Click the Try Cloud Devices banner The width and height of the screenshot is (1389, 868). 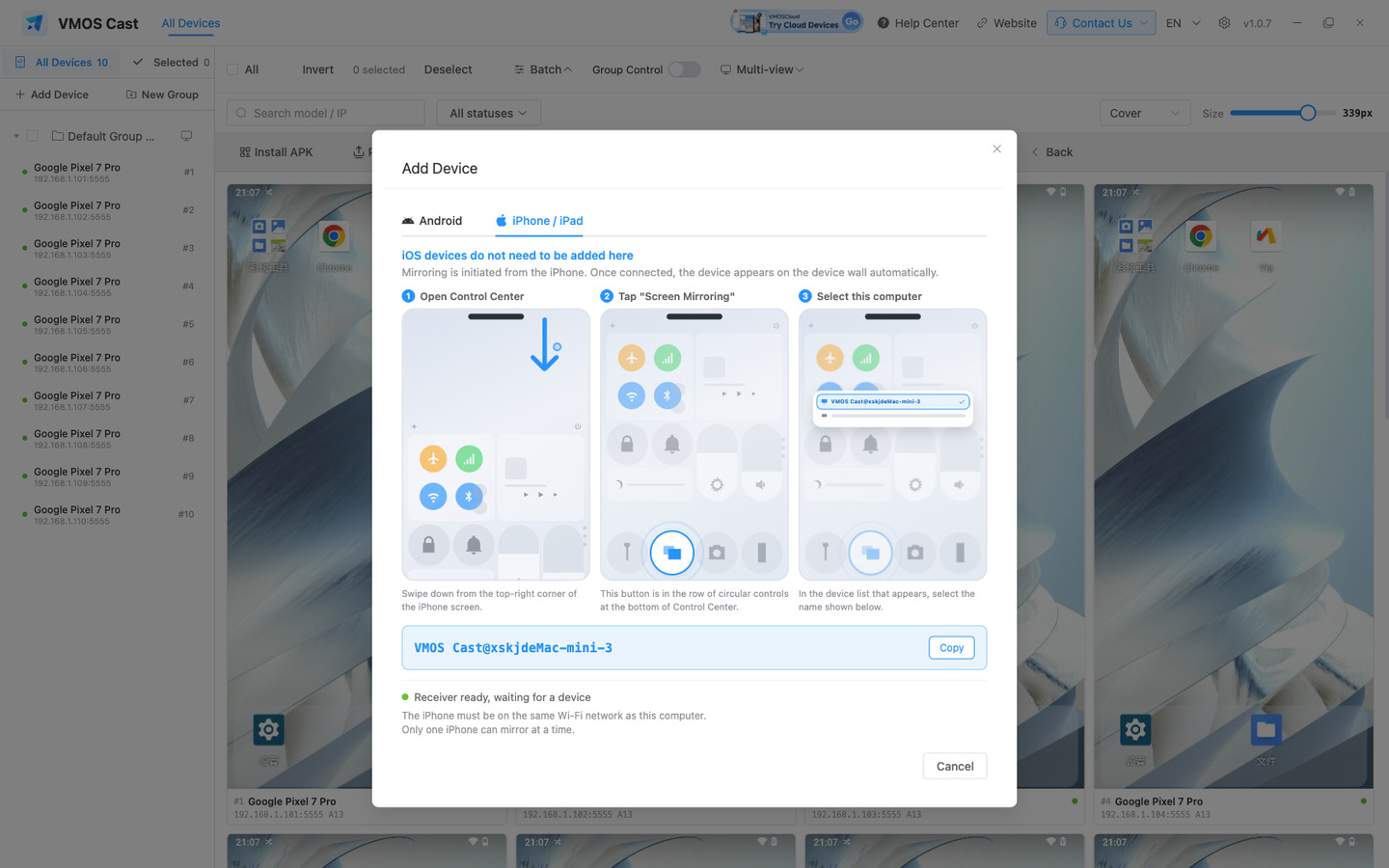tap(797, 21)
